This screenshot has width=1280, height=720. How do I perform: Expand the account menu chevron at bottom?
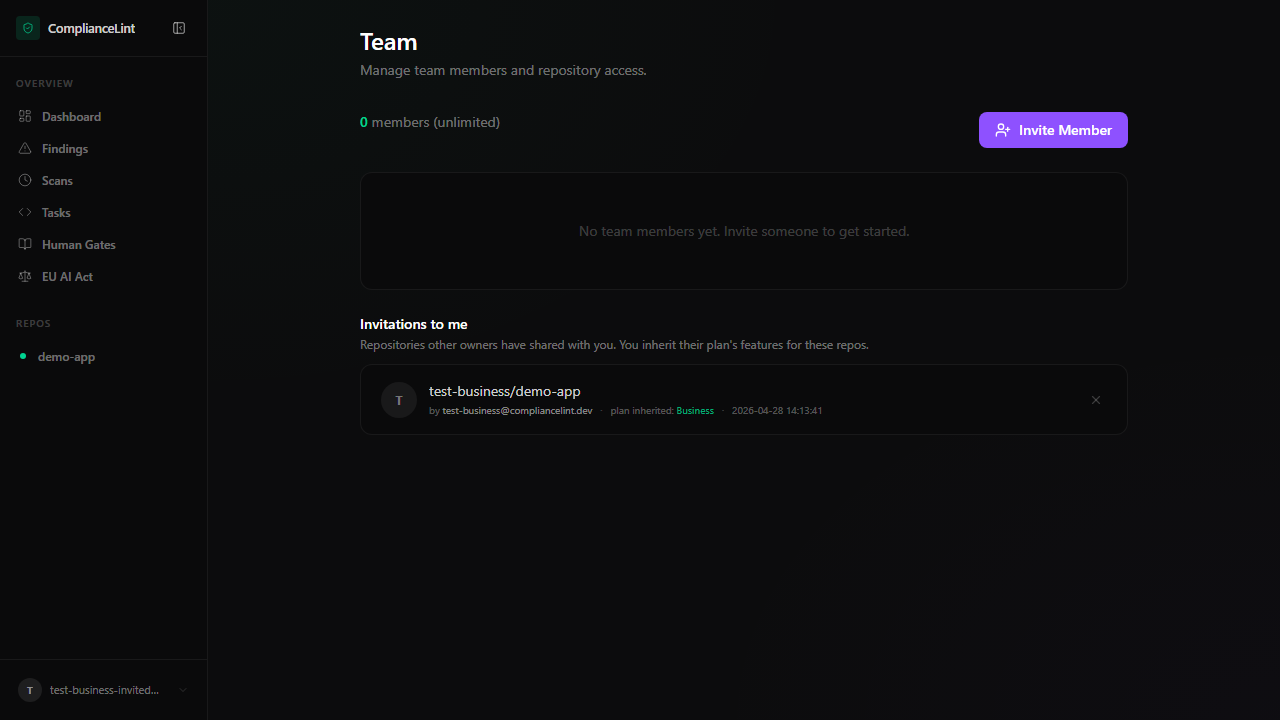click(x=182, y=690)
